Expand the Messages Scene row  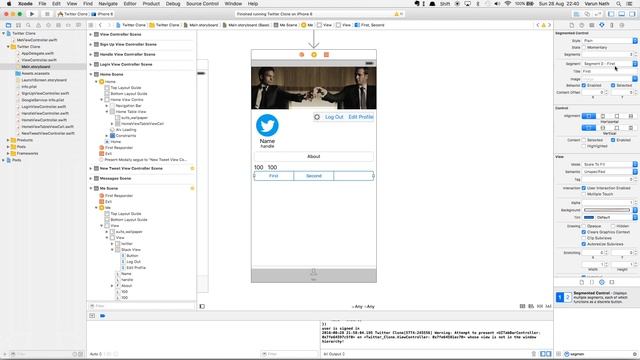pyautogui.click(x=91, y=178)
